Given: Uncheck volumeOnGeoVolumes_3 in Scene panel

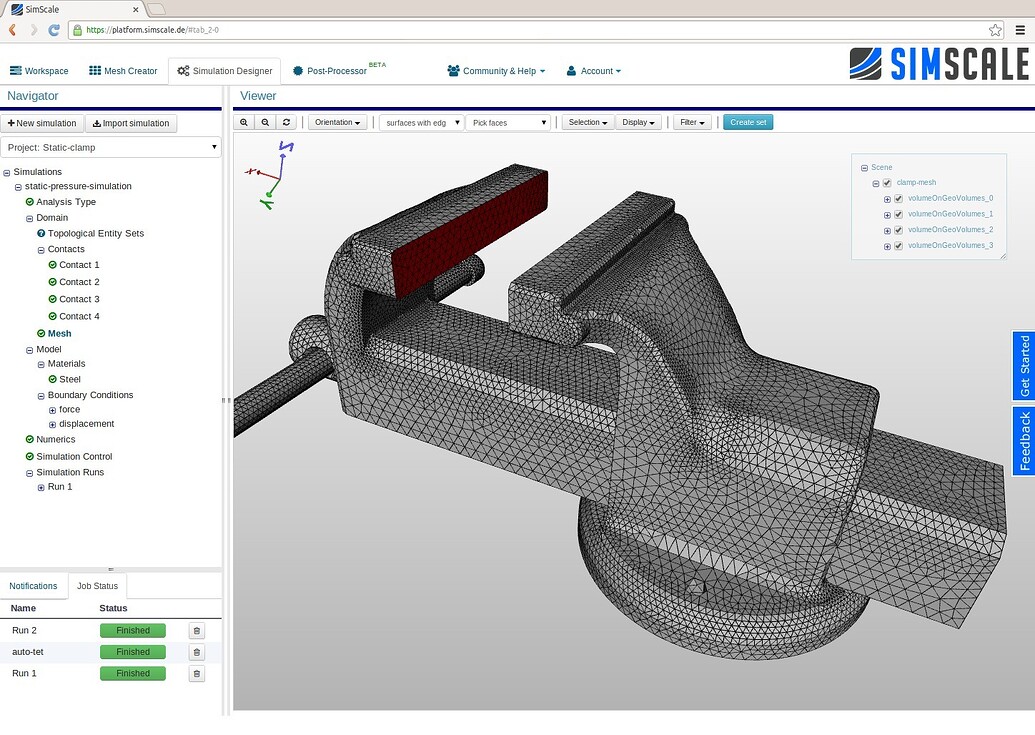Looking at the screenshot, I should tap(898, 246).
